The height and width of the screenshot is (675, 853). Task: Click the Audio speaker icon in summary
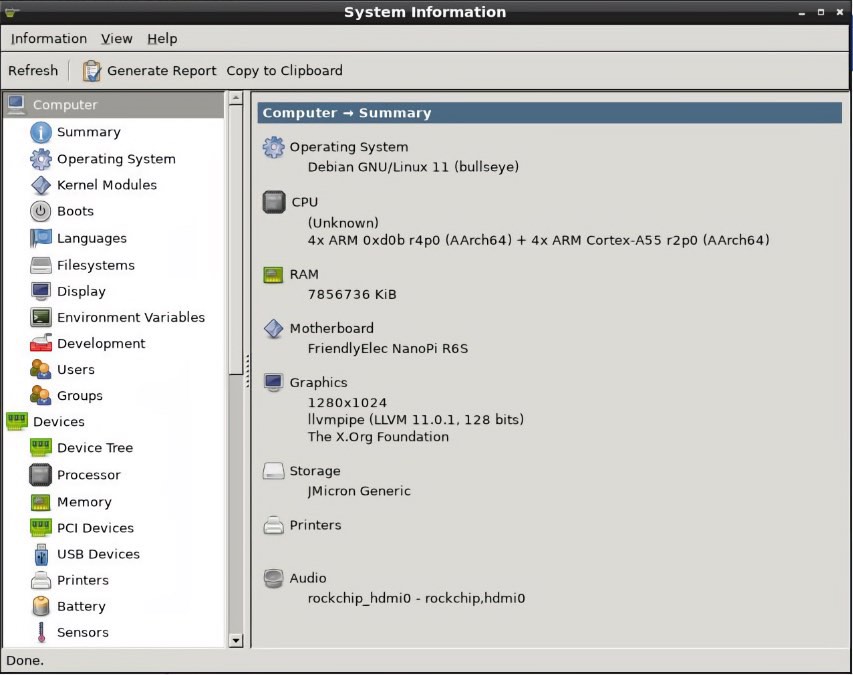pos(273,578)
